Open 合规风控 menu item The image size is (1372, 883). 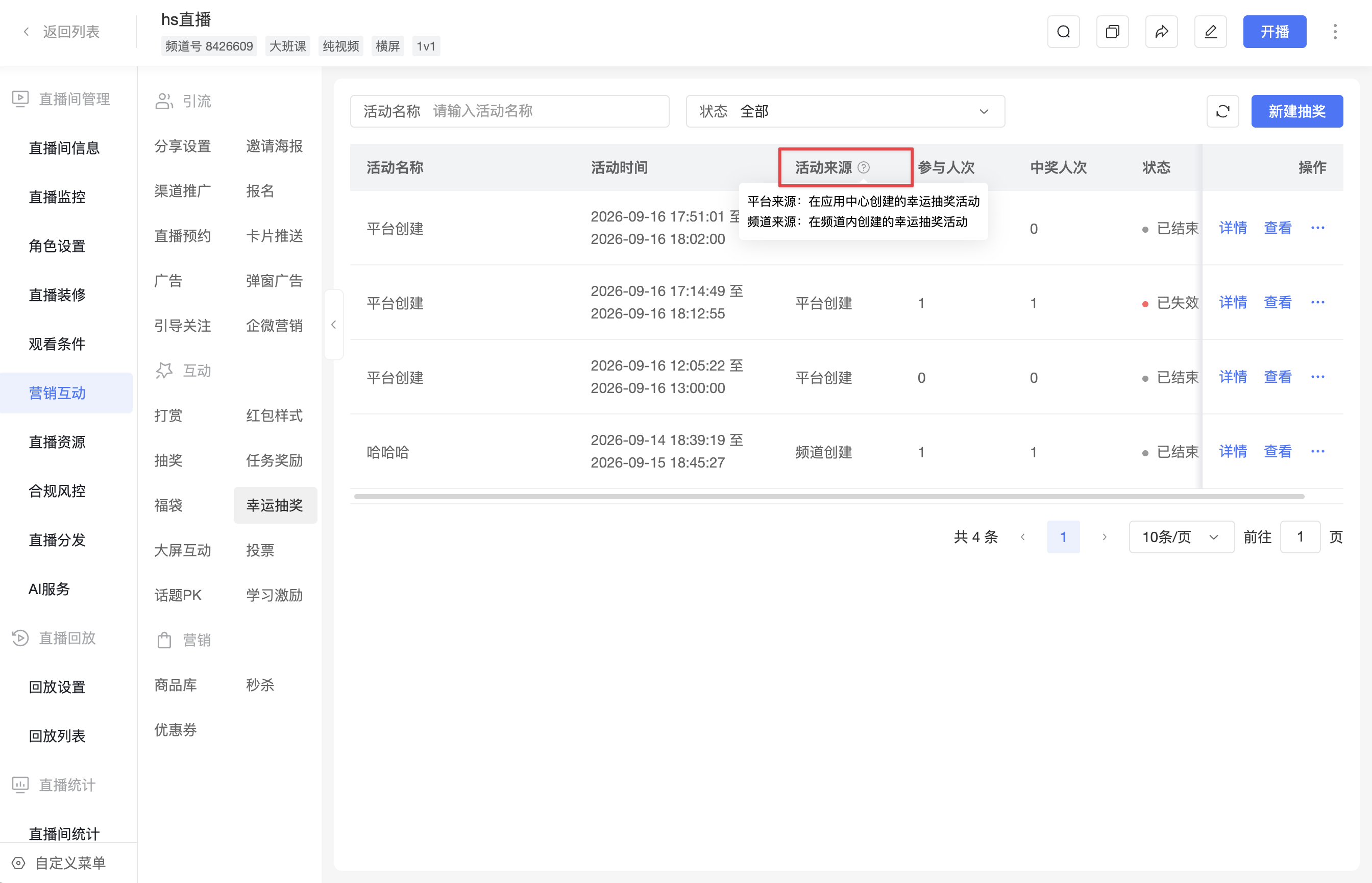point(57,491)
